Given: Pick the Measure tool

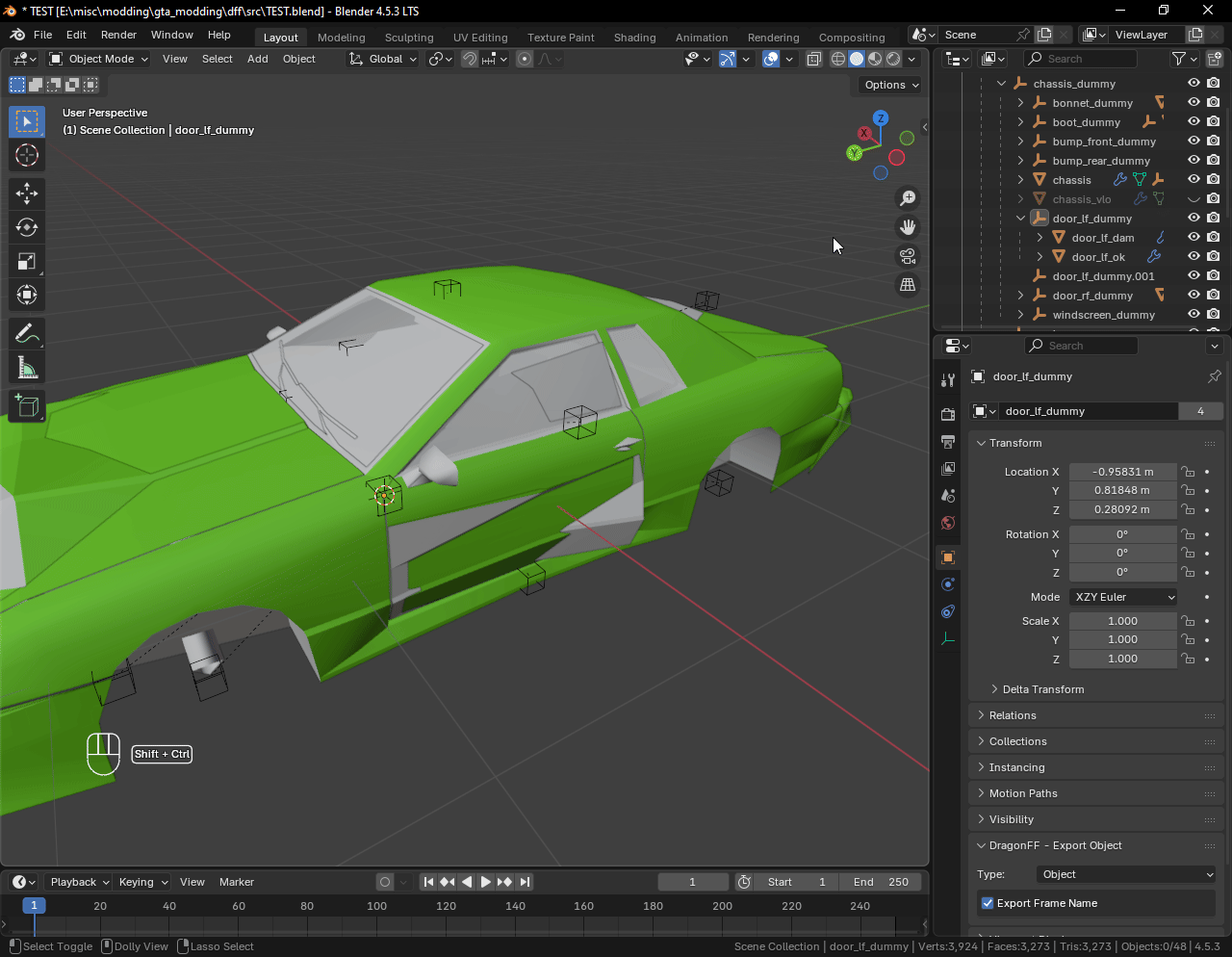Looking at the screenshot, I should (27, 368).
